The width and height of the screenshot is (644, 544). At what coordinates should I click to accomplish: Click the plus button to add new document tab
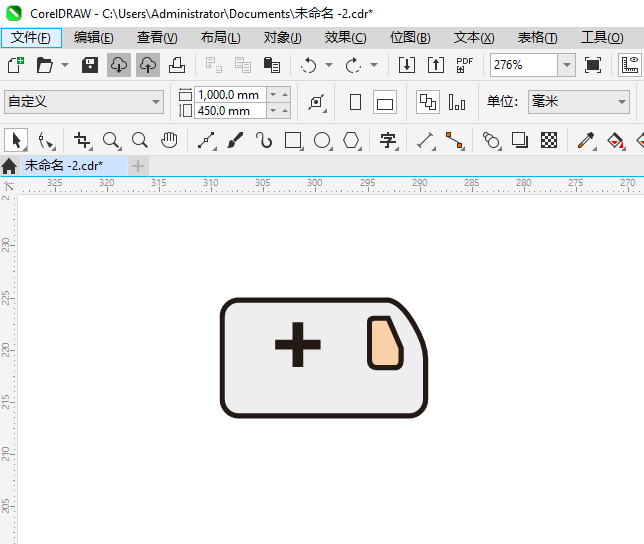tap(138, 166)
